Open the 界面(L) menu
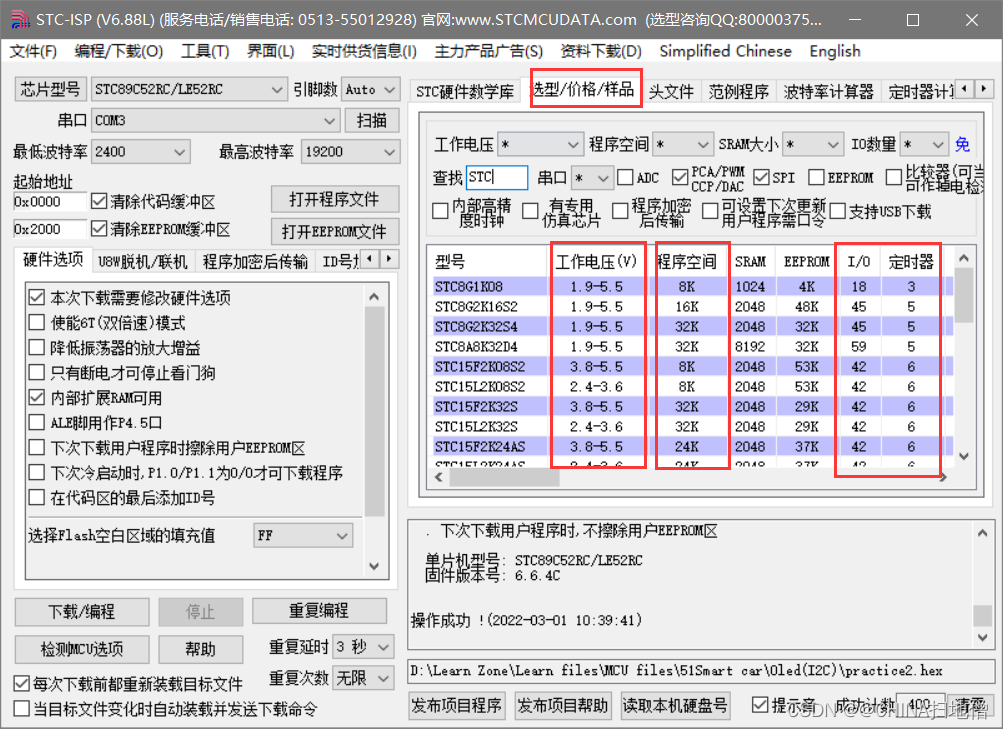The image size is (1003, 729). [271, 51]
